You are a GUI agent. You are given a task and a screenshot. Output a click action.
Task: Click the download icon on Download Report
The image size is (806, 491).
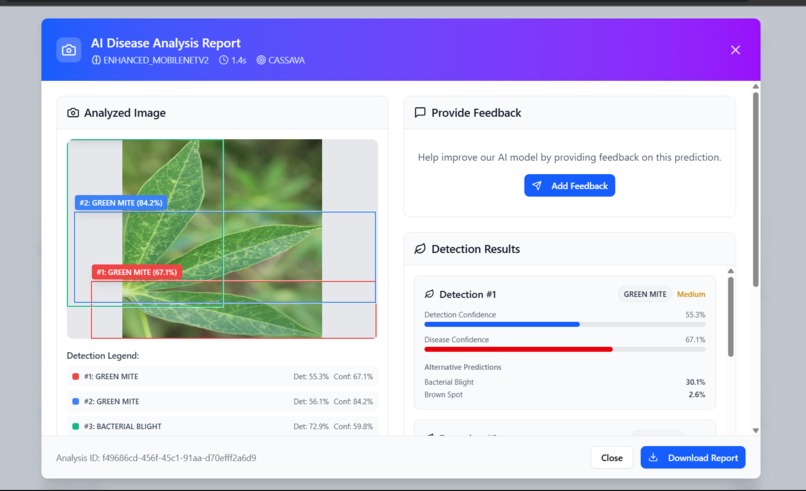[x=653, y=457]
